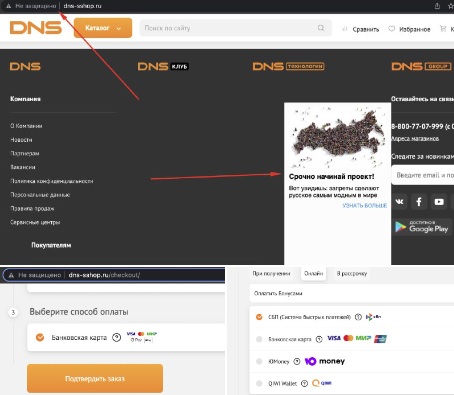Click the magnifier search icon
The height and width of the screenshot is (395, 454).
(x=321, y=28)
